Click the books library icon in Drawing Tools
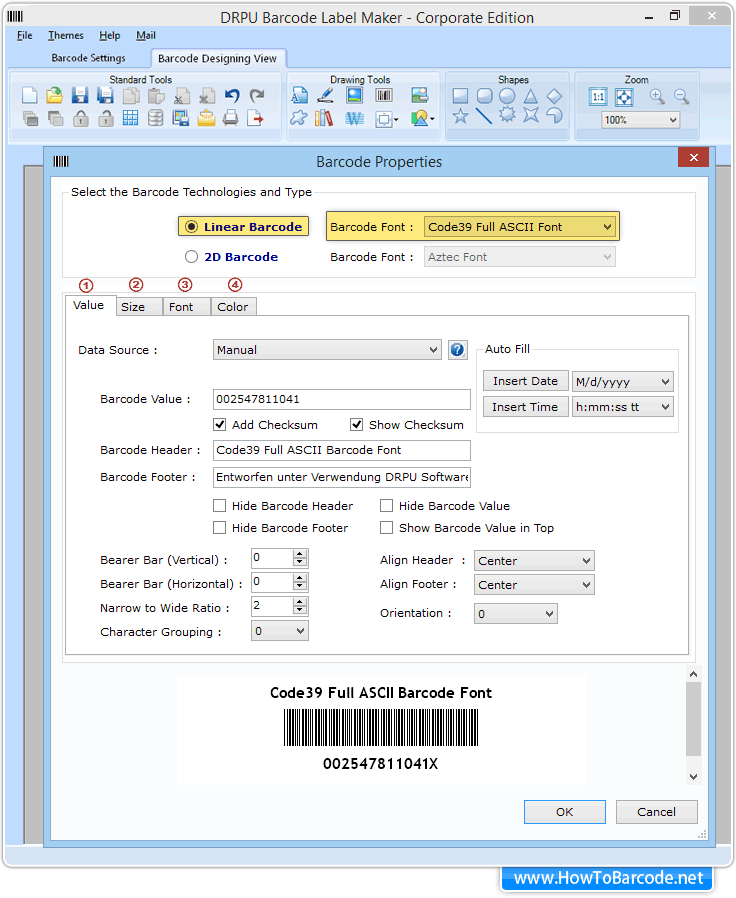The width and height of the screenshot is (736, 898). pos(324,118)
